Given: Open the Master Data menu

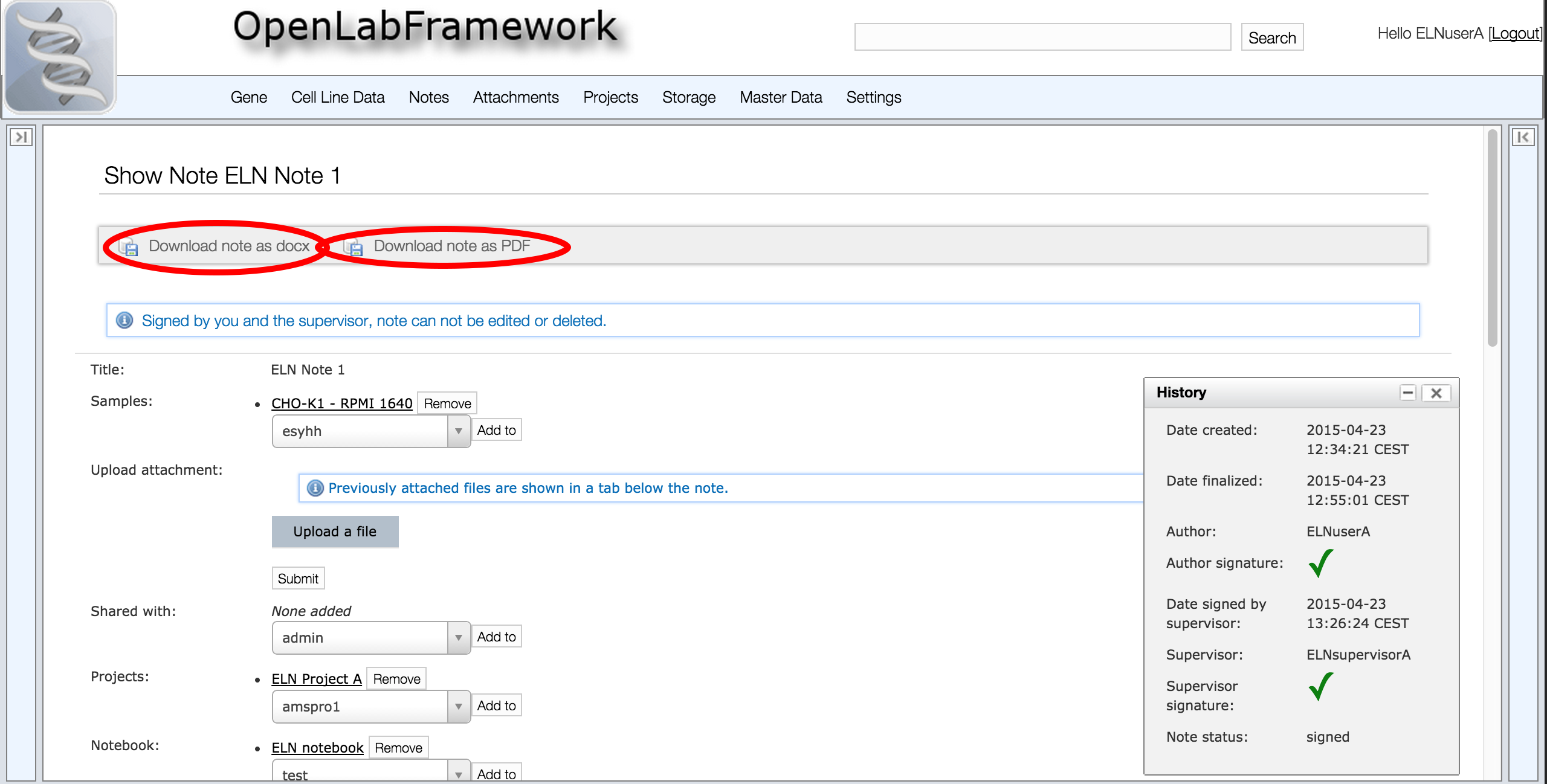Looking at the screenshot, I should (x=780, y=97).
